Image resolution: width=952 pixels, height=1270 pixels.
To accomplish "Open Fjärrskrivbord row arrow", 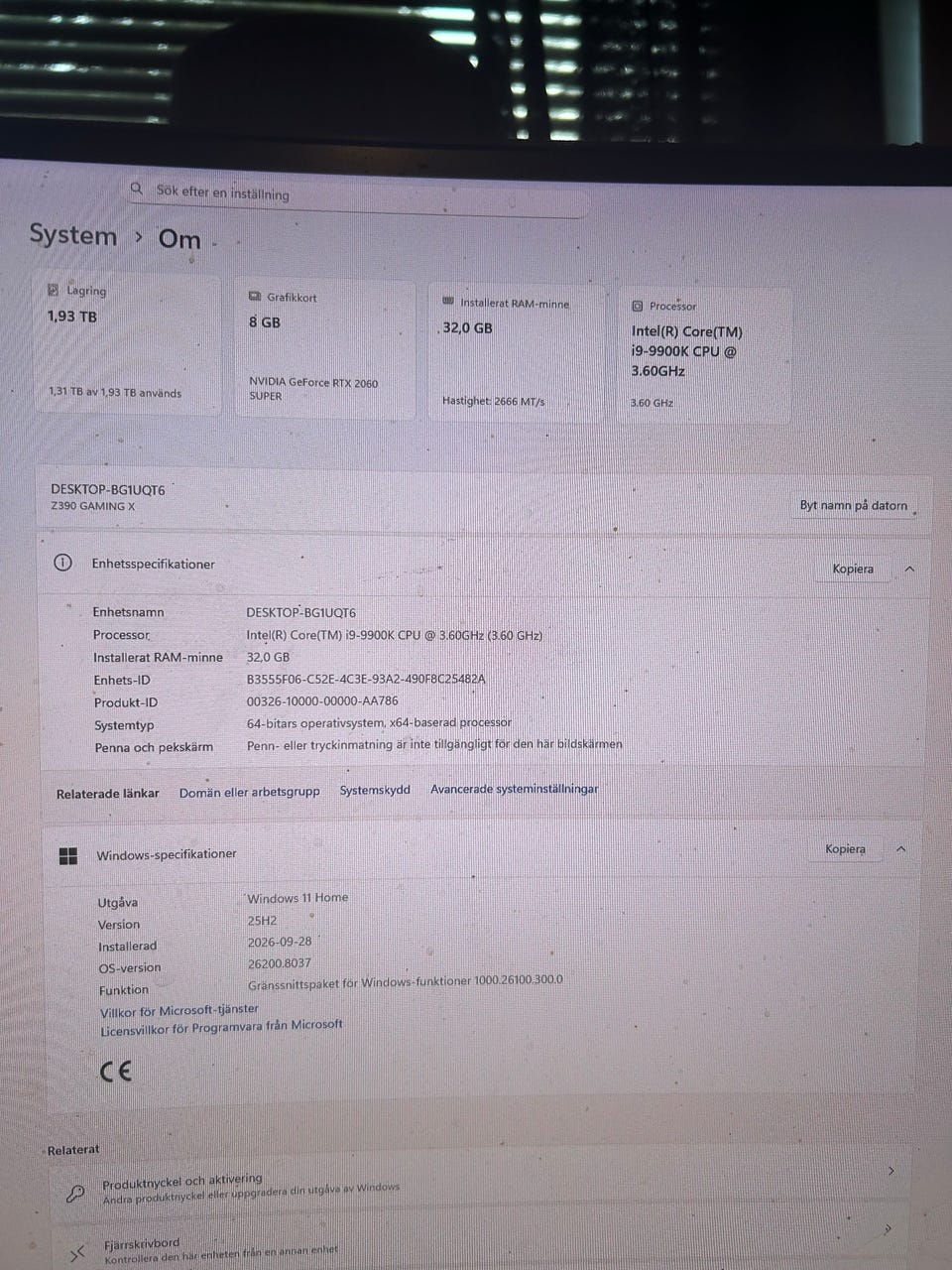I will 888,1229.
